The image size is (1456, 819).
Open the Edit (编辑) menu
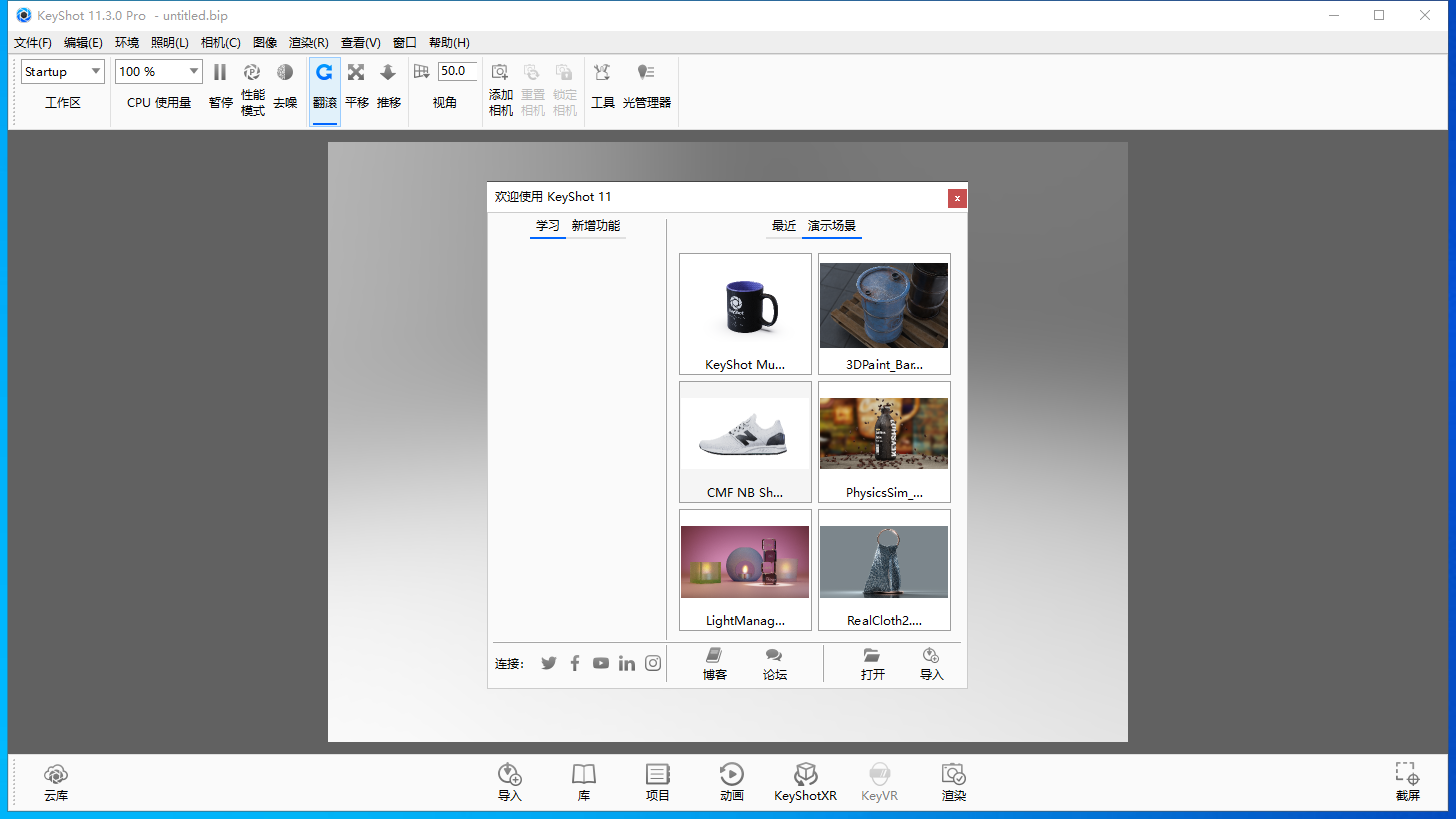[x=83, y=43]
